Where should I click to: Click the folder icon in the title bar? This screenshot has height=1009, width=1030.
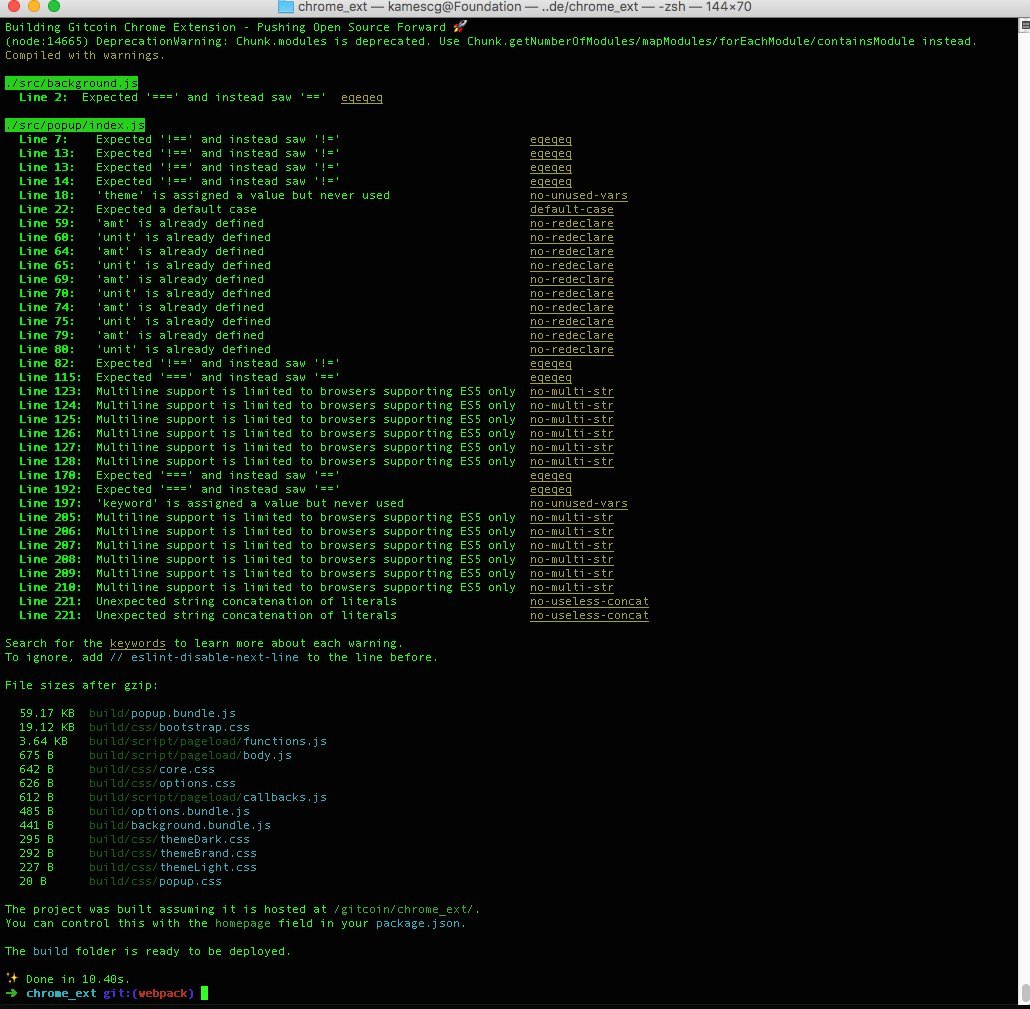pyautogui.click(x=286, y=7)
